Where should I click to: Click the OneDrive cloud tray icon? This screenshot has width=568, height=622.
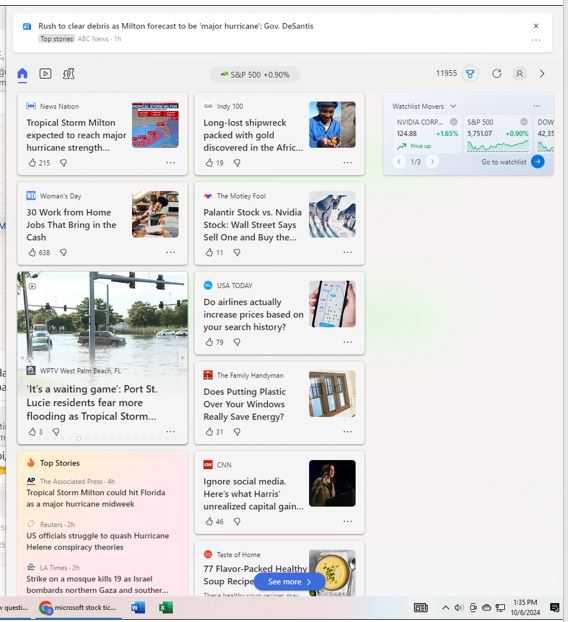487,608
